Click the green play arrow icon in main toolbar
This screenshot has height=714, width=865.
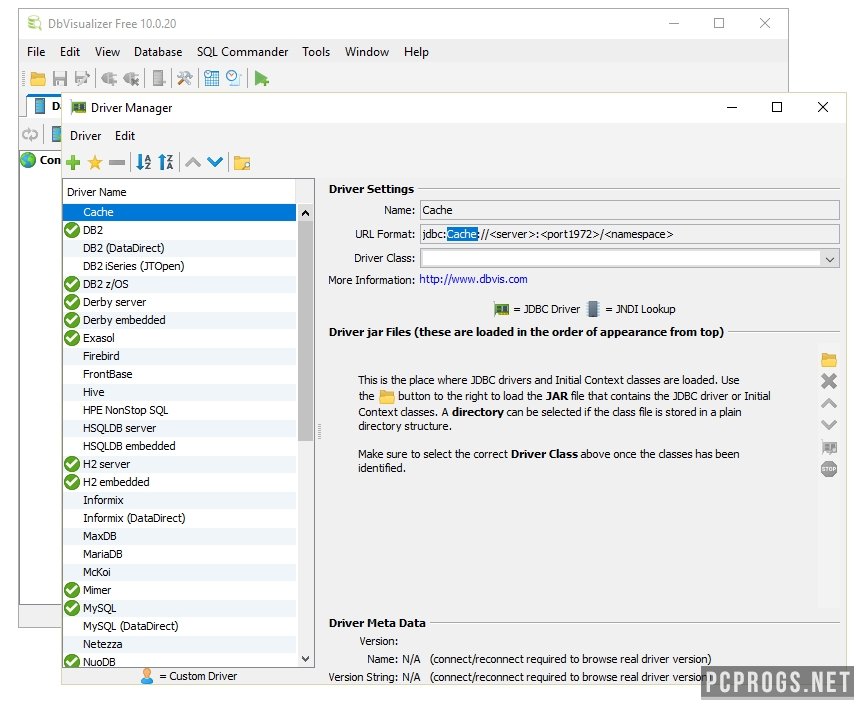click(x=261, y=79)
